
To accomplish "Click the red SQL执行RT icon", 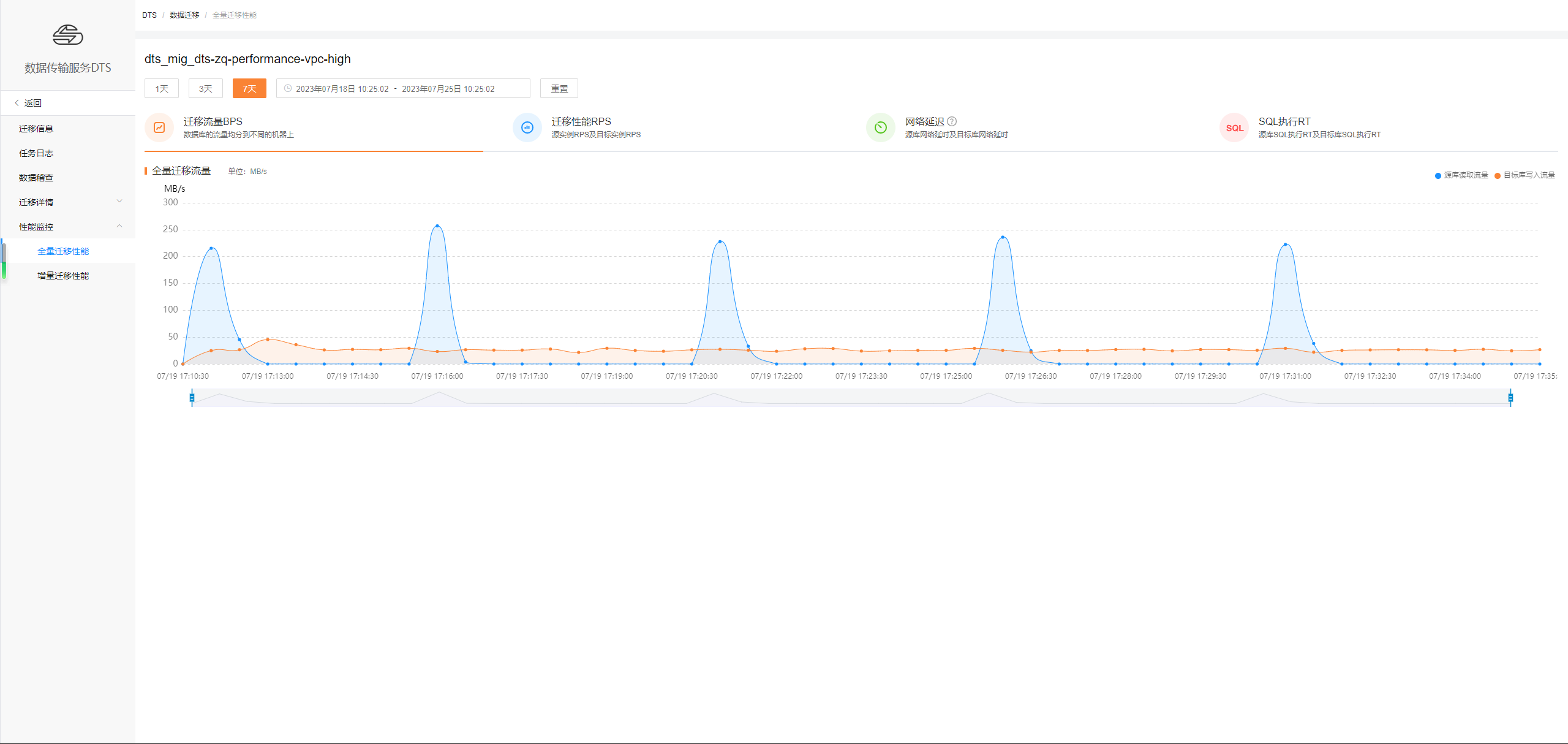I will coord(1234,127).
